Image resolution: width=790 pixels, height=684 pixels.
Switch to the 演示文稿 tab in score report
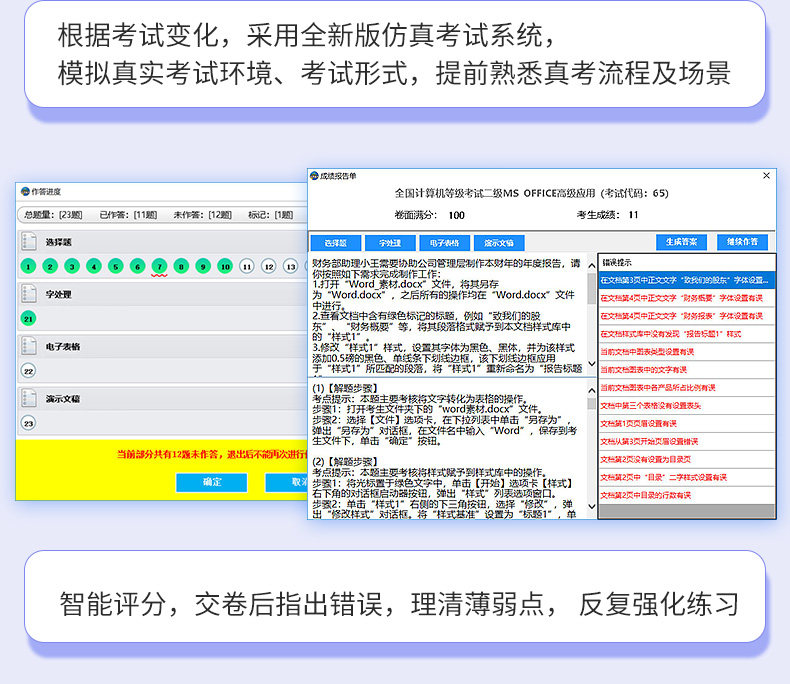499,243
